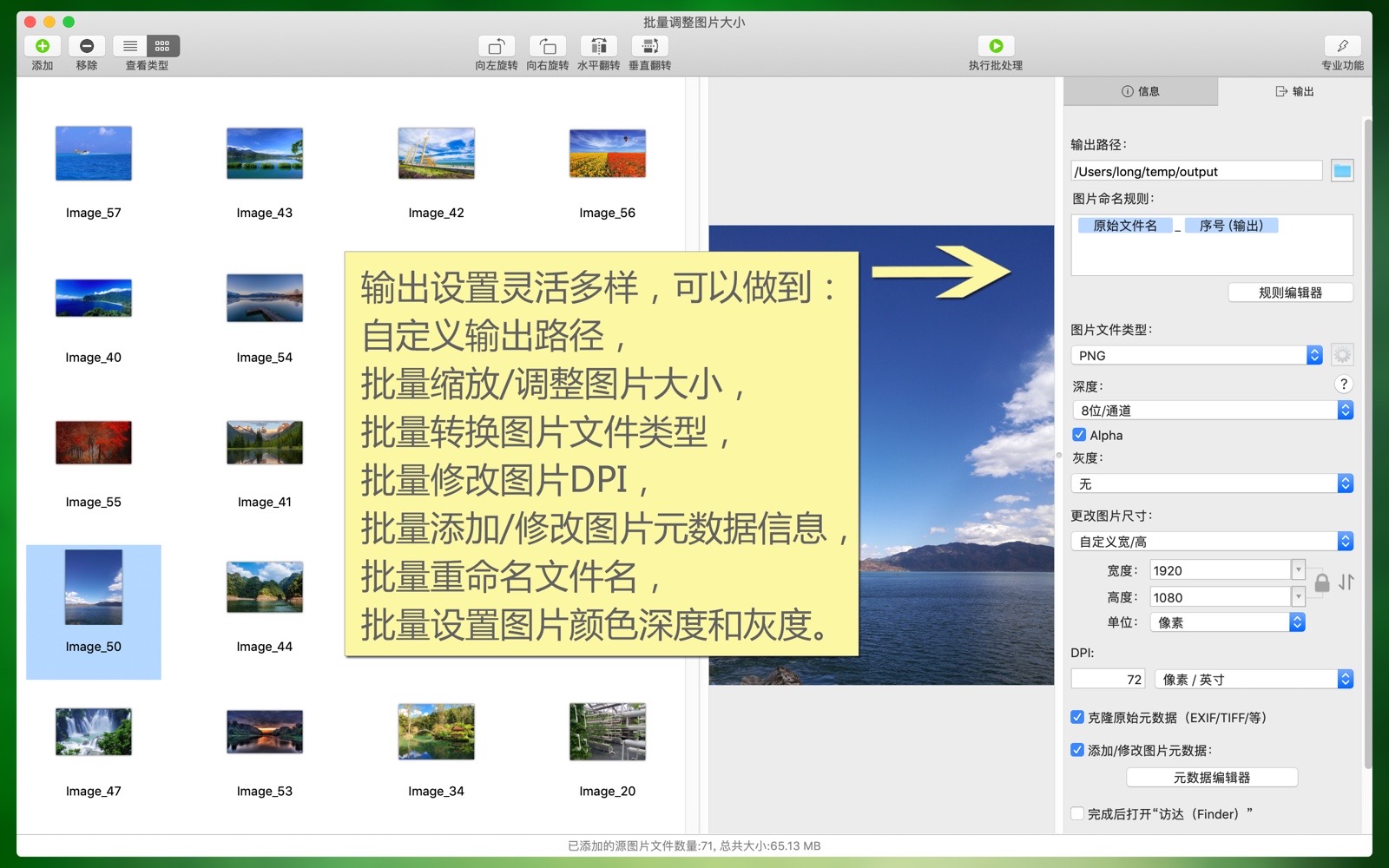
Task: Switch to the 信息 (Info) tab
Action: [1140, 91]
